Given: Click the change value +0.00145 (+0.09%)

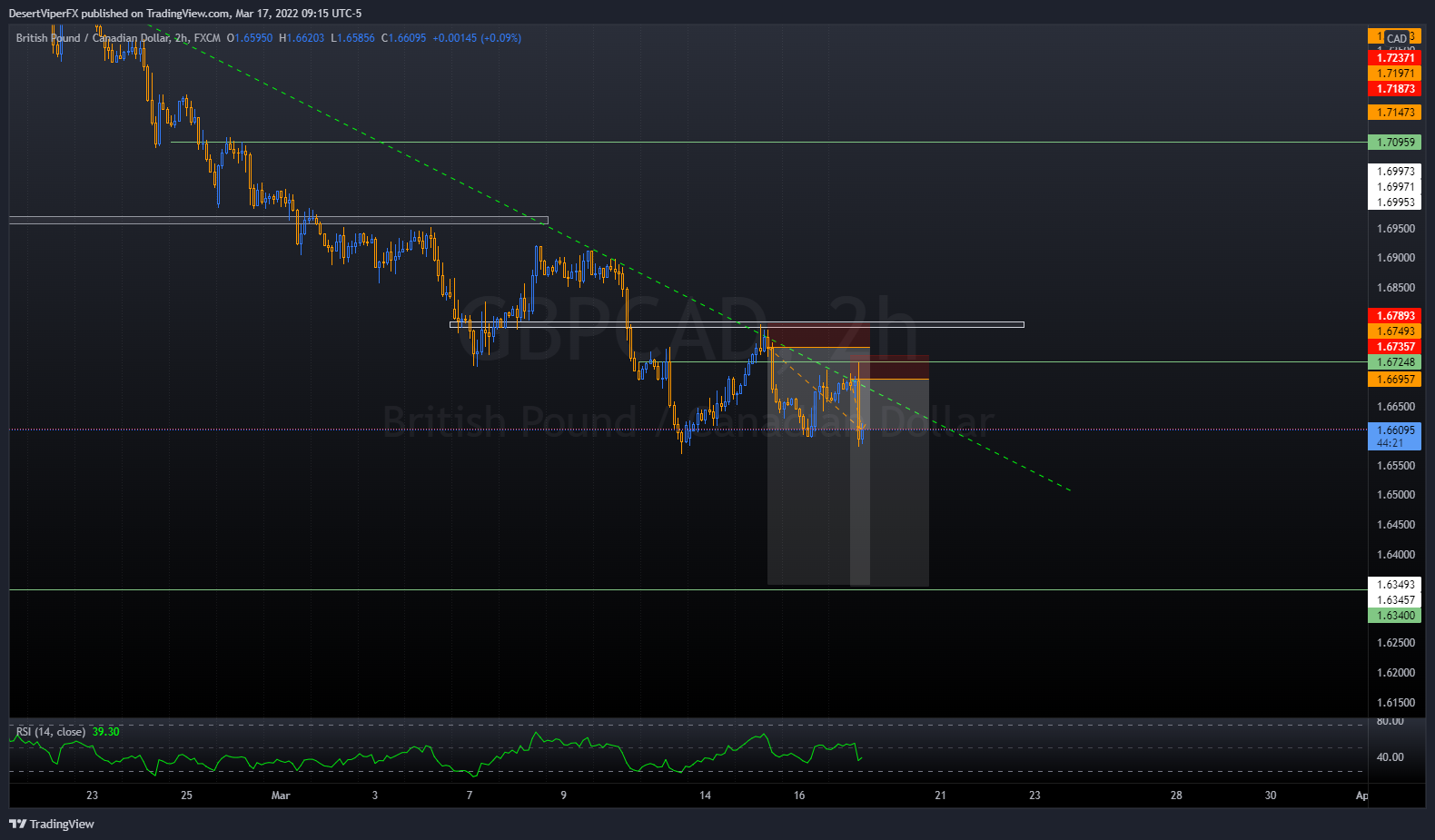Looking at the screenshot, I should [x=477, y=38].
